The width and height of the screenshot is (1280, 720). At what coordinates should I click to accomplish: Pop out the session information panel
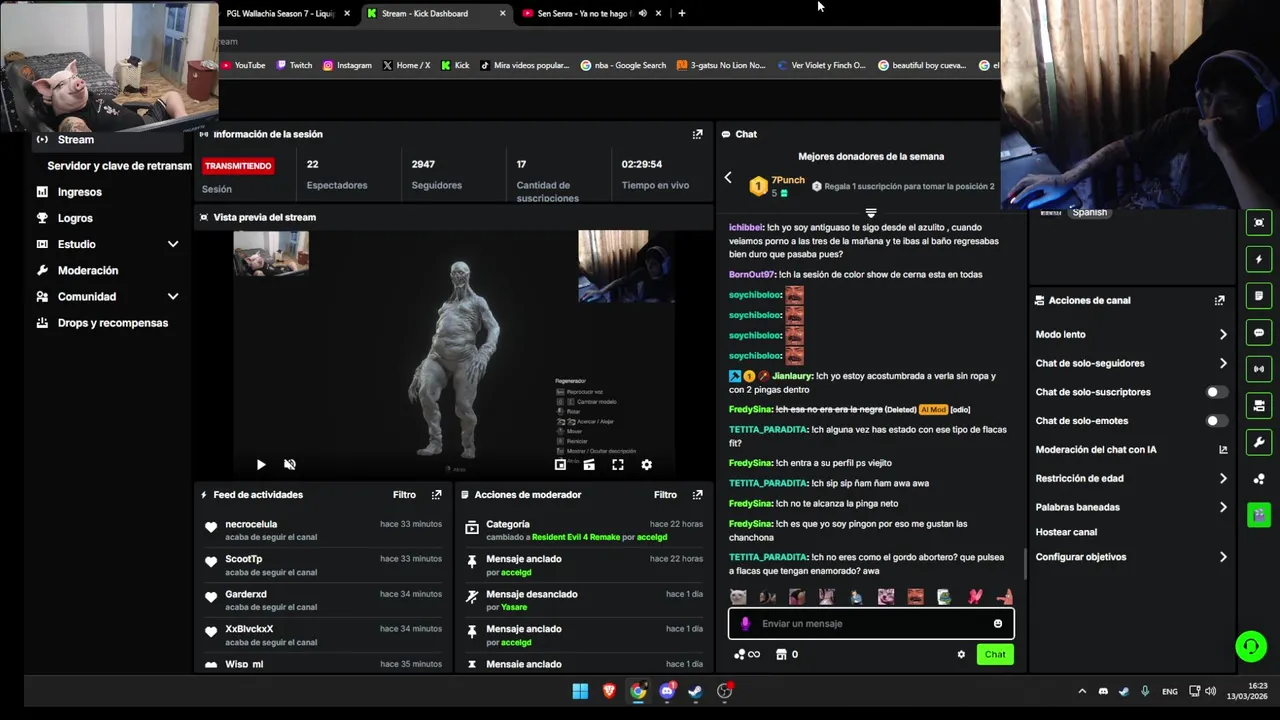click(697, 134)
